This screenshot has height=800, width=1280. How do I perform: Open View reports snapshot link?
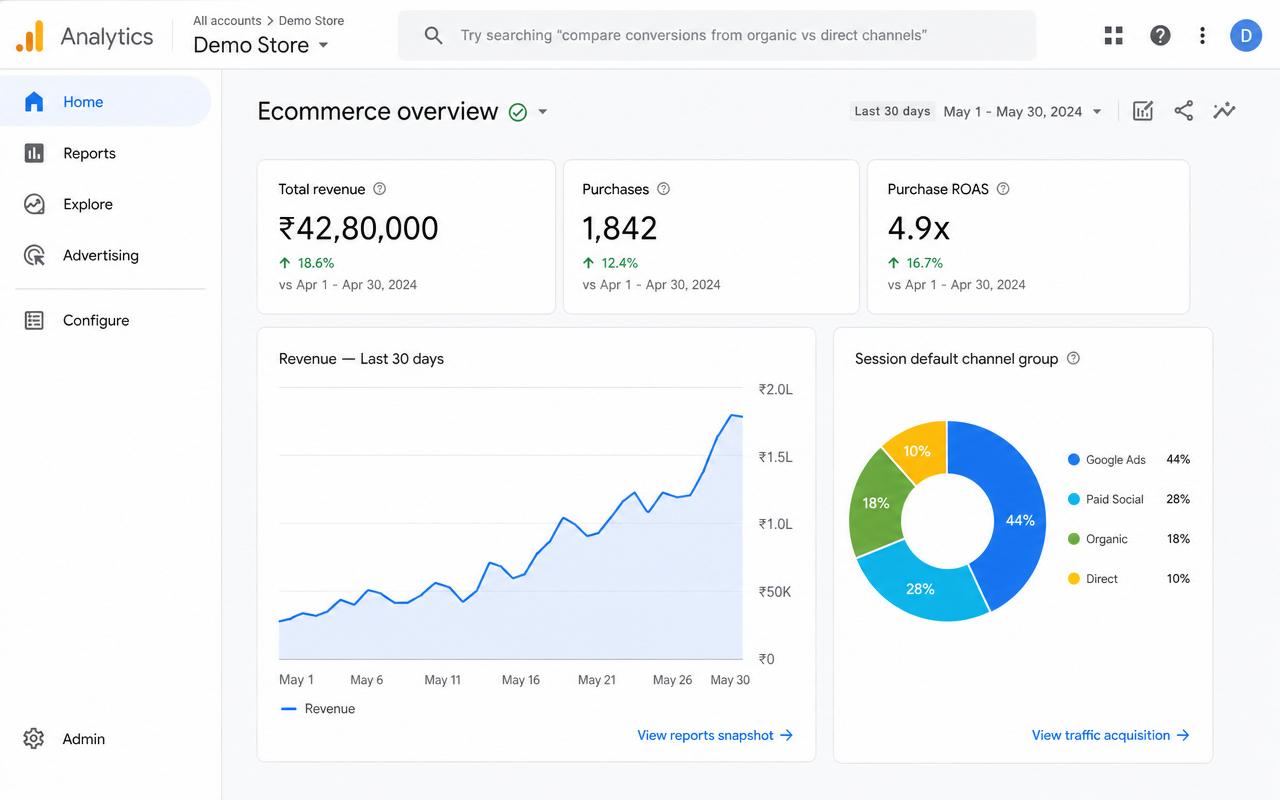point(715,735)
